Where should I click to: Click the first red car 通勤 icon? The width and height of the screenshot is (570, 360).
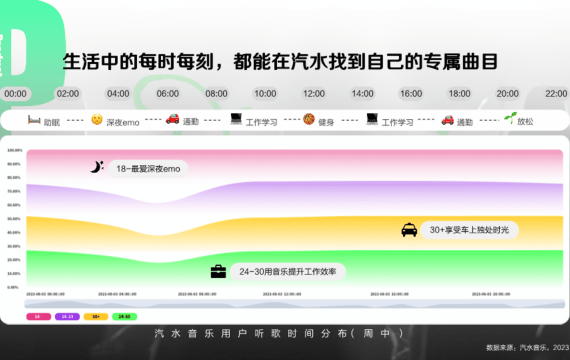click(x=172, y=119)
